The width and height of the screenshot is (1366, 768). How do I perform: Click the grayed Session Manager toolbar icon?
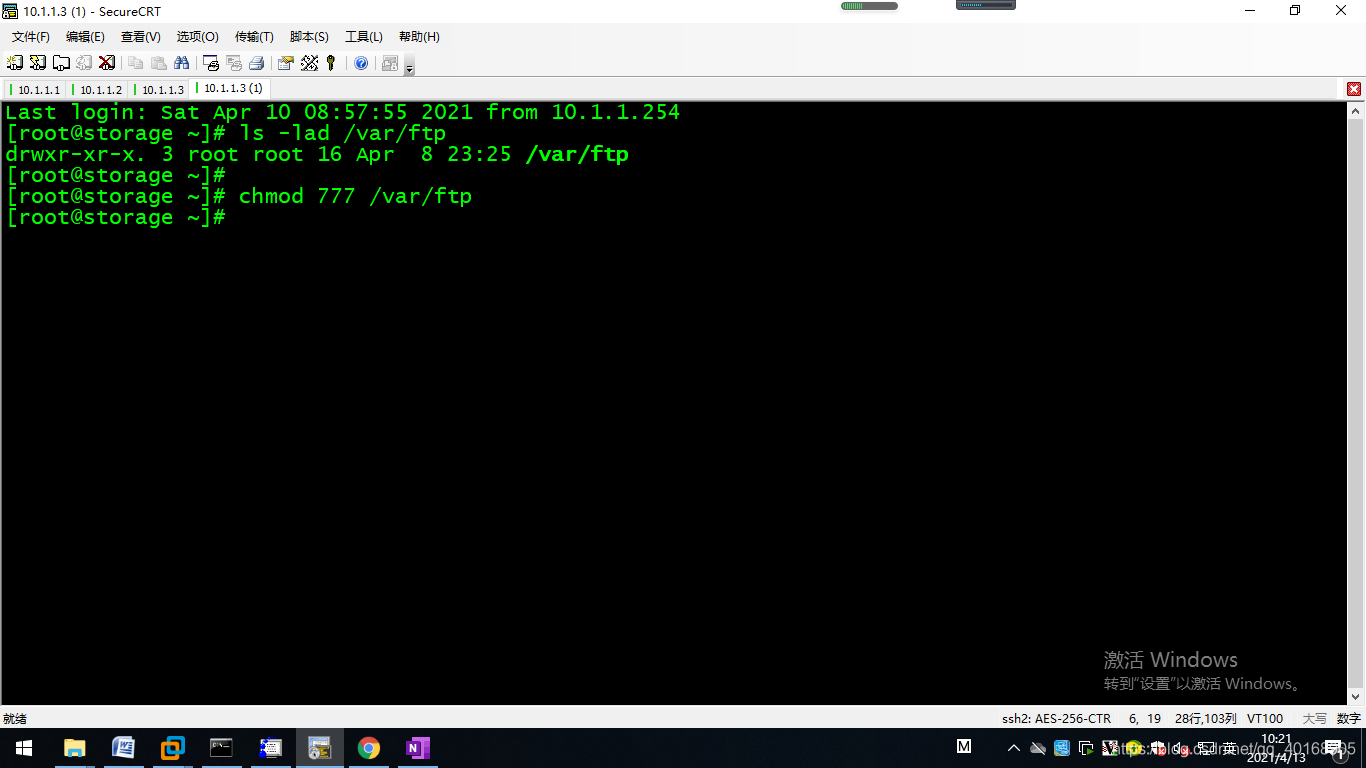click(x=390, y=63)
